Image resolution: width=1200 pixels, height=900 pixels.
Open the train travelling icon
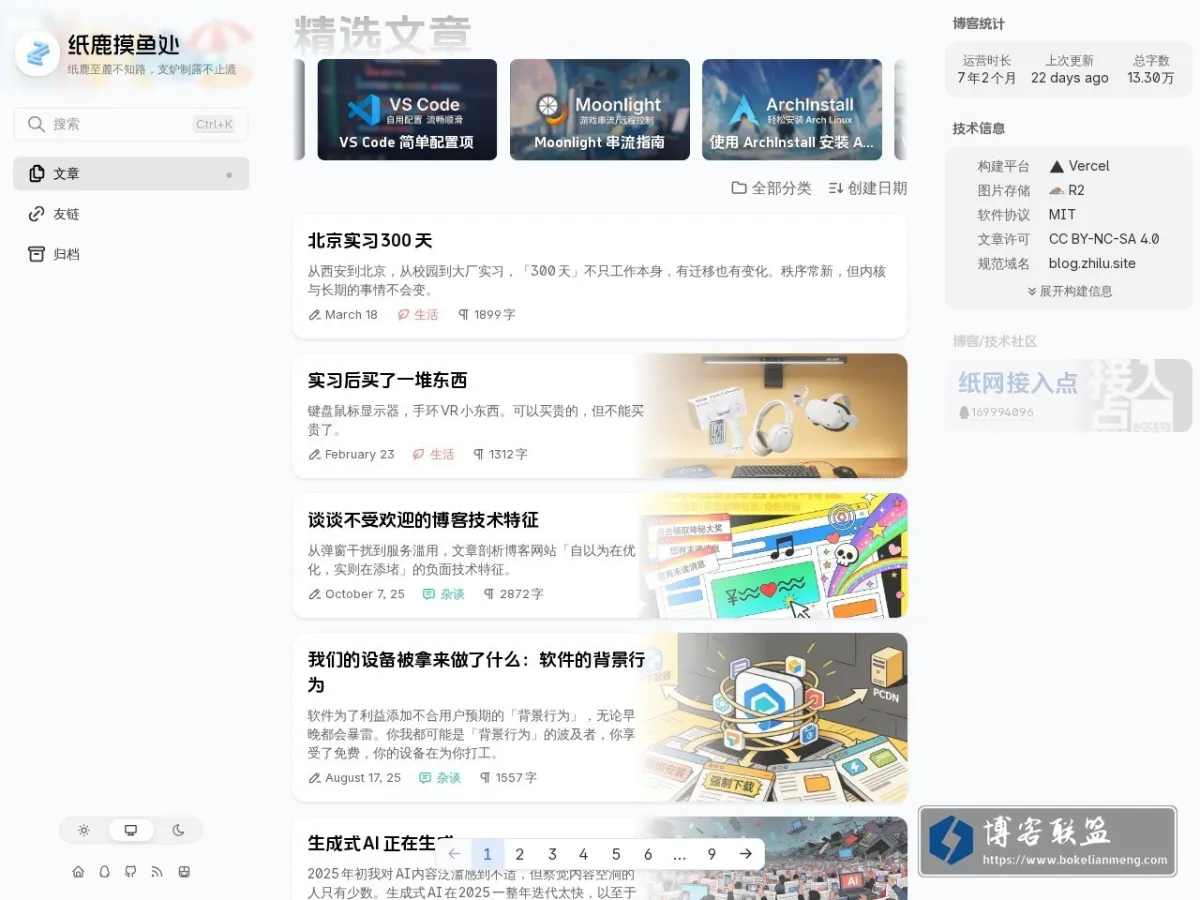(184, 872)
